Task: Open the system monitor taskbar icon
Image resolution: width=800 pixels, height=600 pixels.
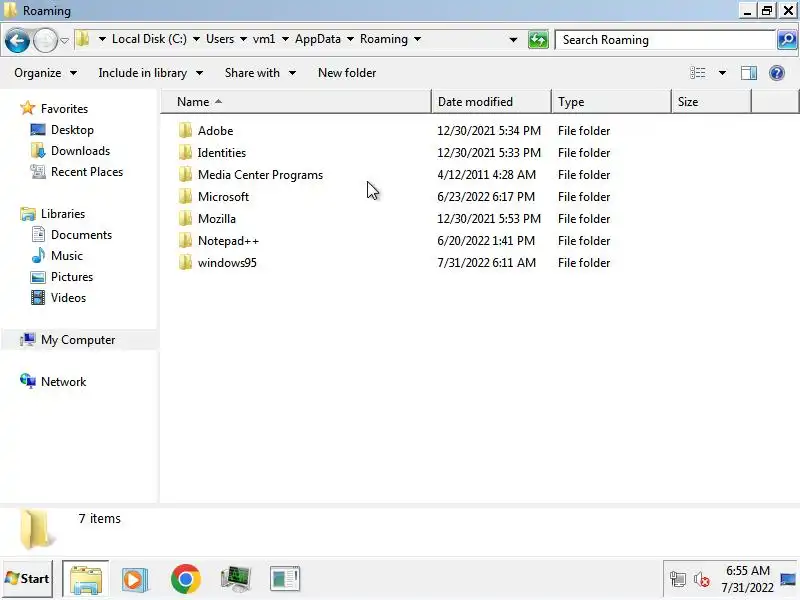Action: (236, 579)
